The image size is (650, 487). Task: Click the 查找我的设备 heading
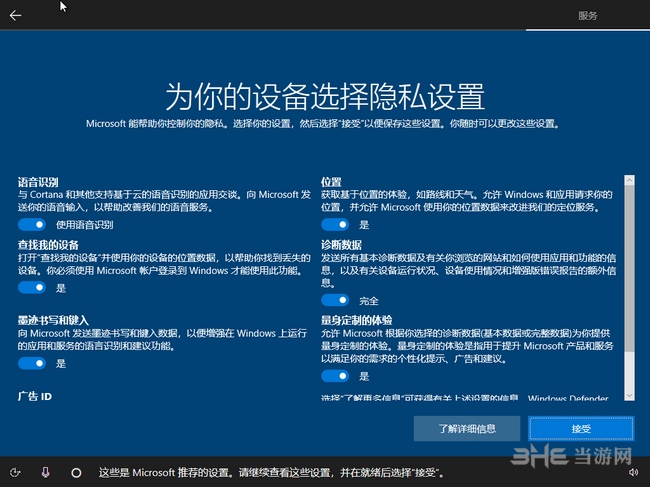(48, 245)
